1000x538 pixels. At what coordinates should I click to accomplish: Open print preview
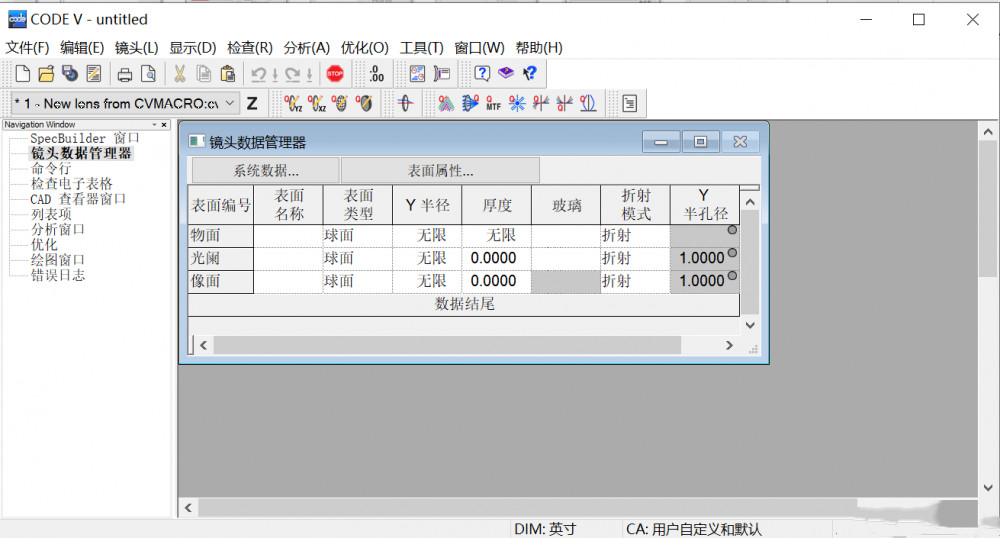click(x=148, y=74)
